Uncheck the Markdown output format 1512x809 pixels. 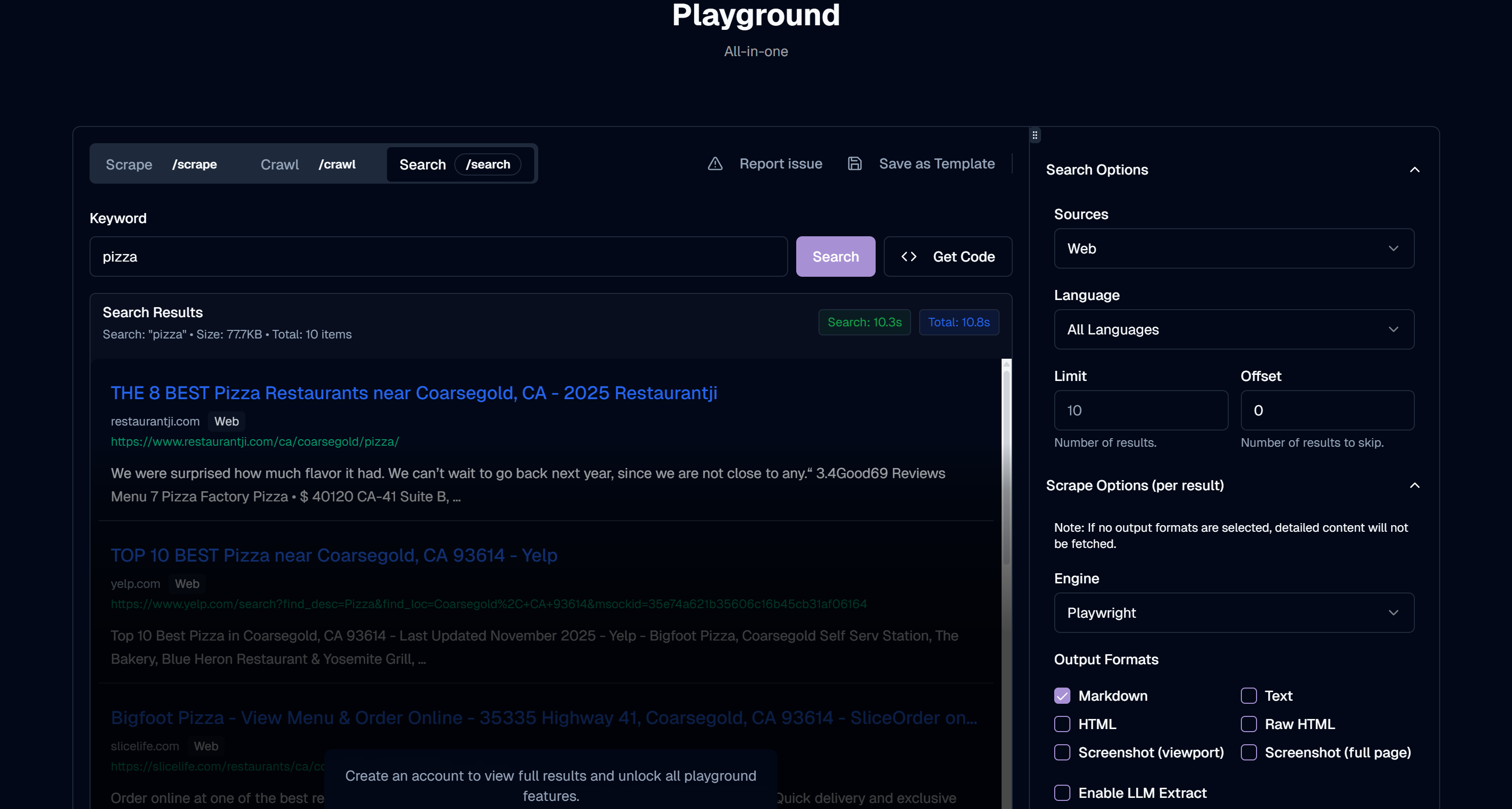pyautogui.click(x=1062, y=696)
